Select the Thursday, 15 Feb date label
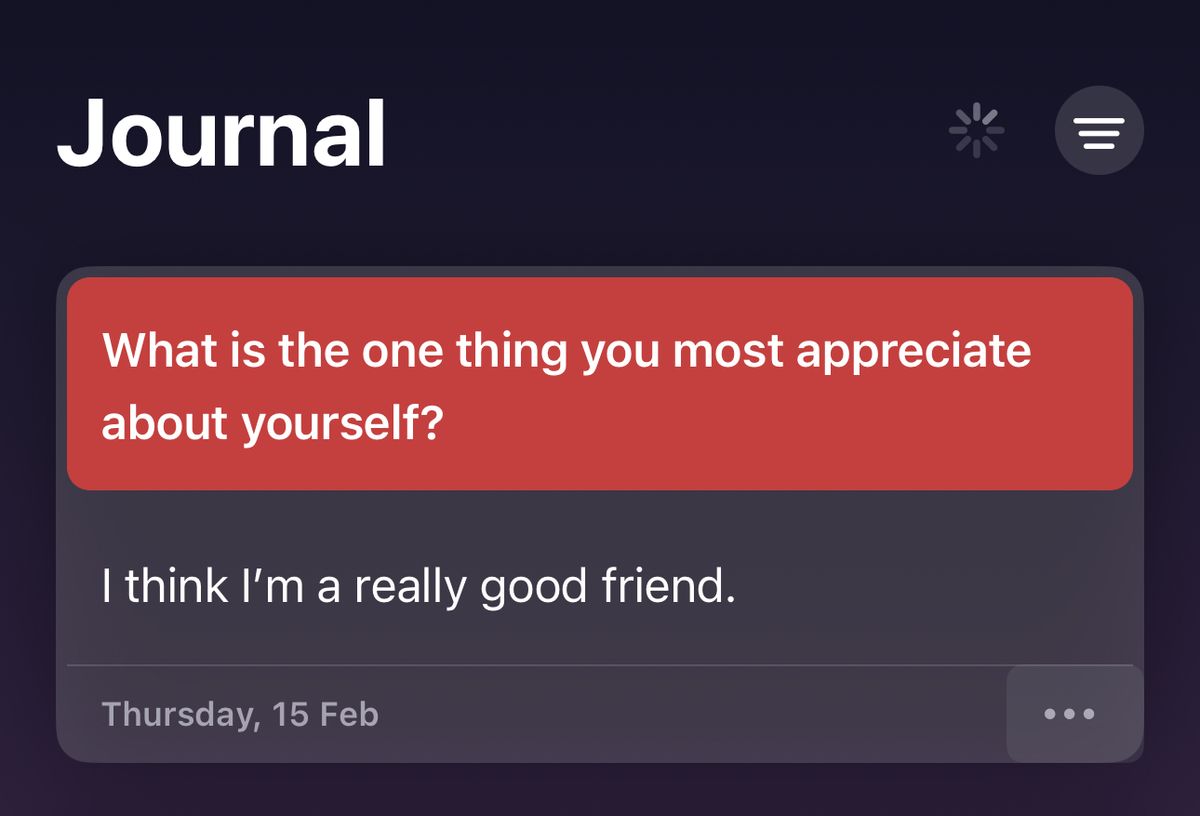The height and width of the screenshot is (816, 1200). coord(240,713)
